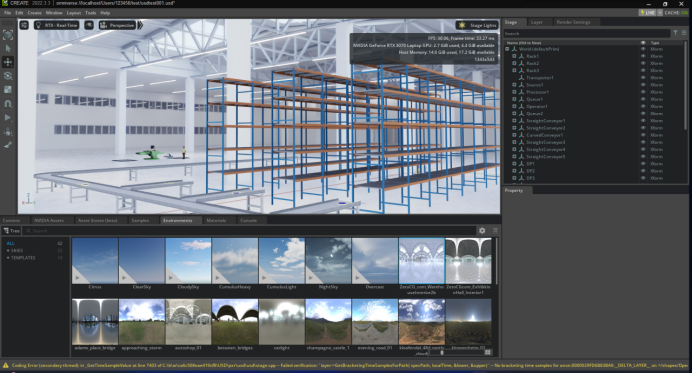Open Environments browser settings gear
This screenshot has height=374, width=693.
[x=482, y=231]
